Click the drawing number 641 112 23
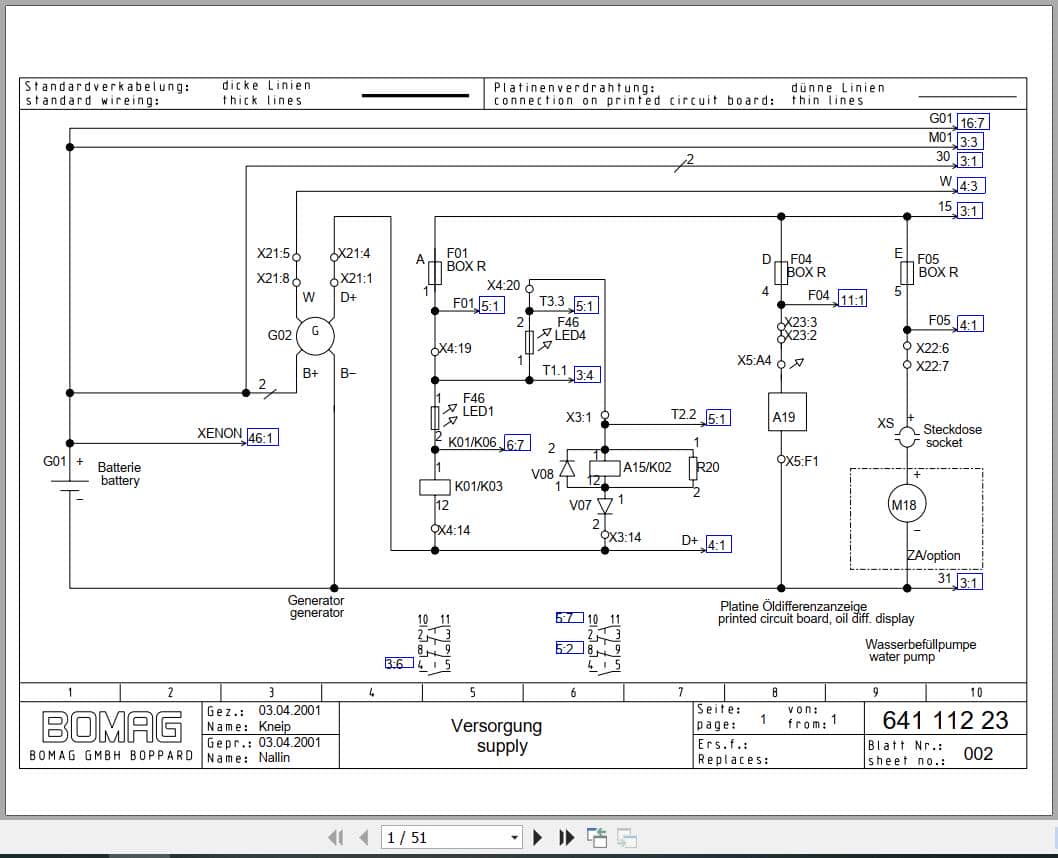 pyautogui.click(x=945, y=720)
